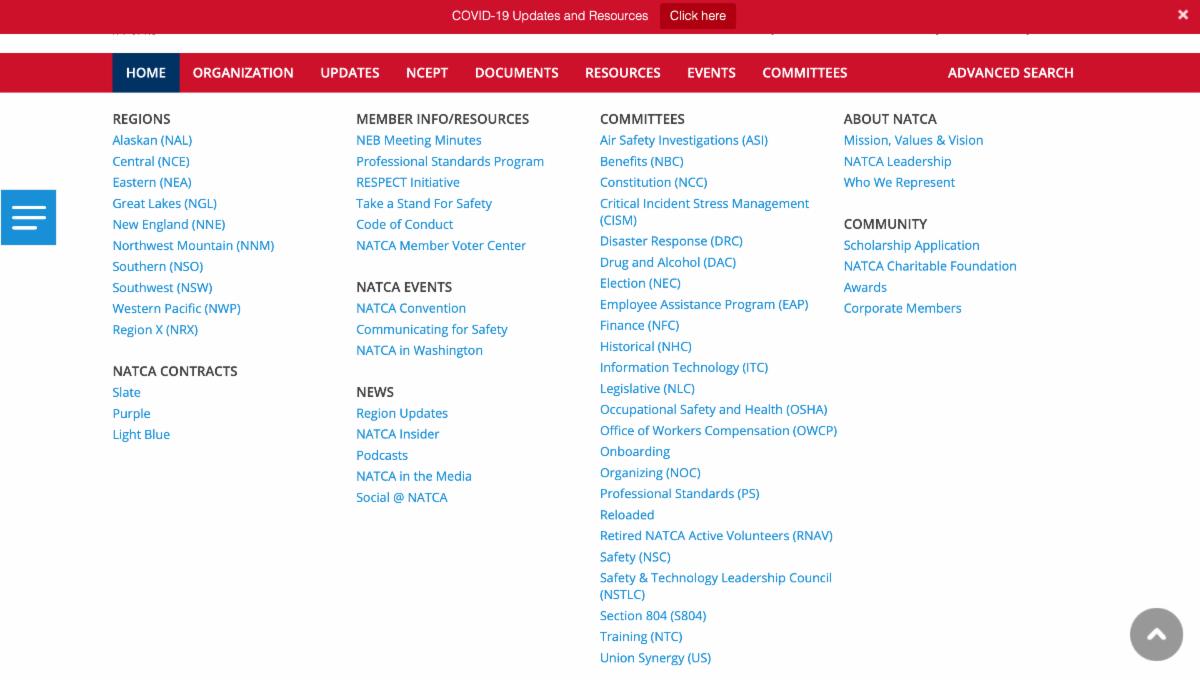Image resolution: width=1200 pixels, height=682 pixels.
Task: Open the DOCUMENTS menu
Action: [x=517, y=73]
